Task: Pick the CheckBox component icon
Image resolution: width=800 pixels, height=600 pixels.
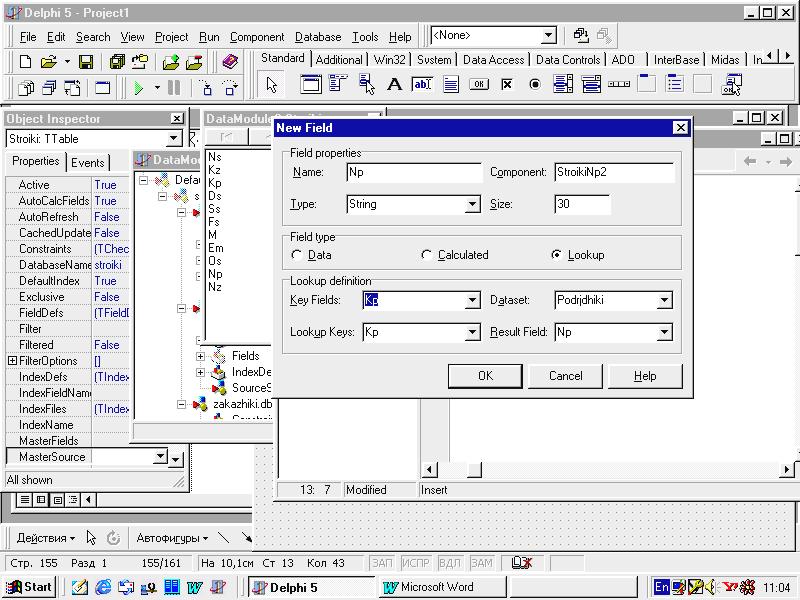Action: point(507,84)
